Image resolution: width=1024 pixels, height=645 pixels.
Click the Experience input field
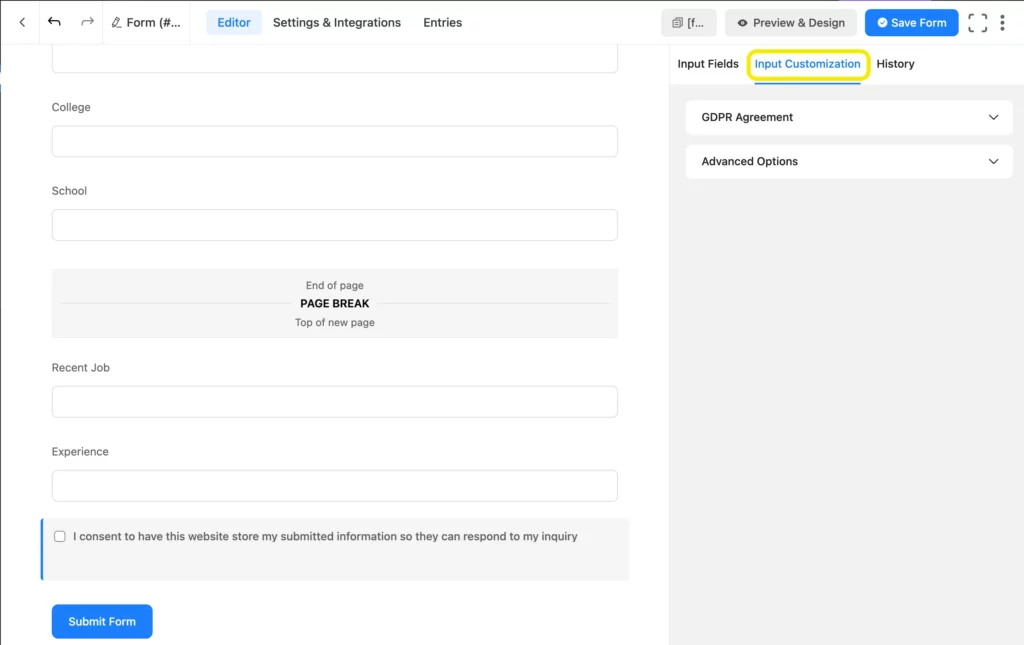[x=334, y=486]
